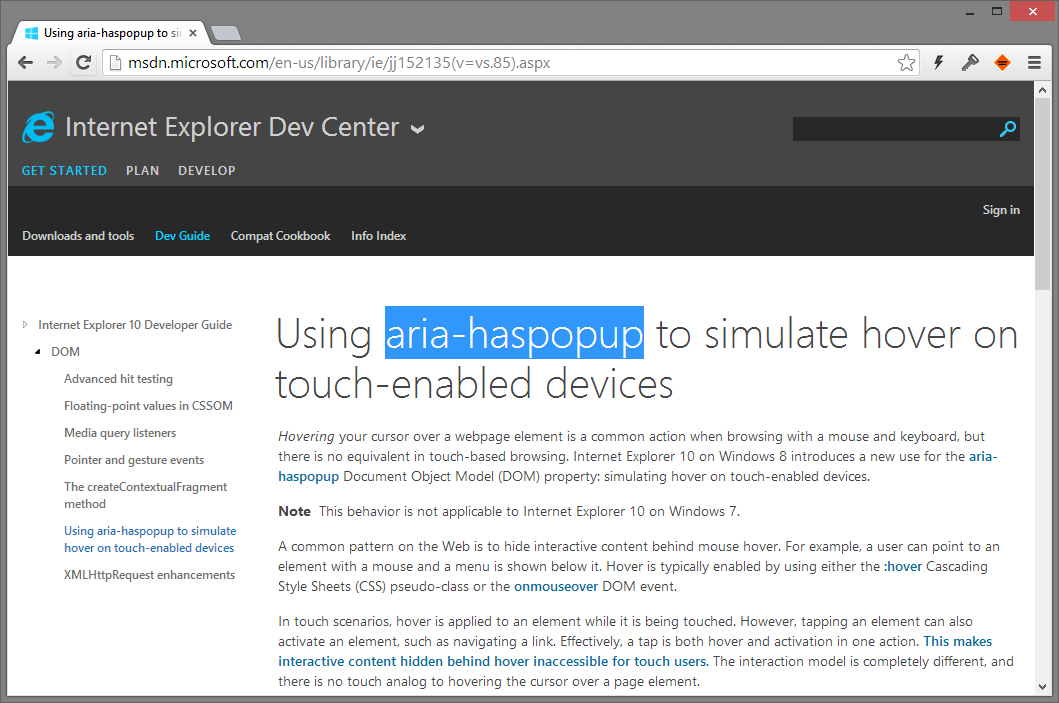Image resolution: width=1059 pixels, height=703 pixels.
Task: Open the Chrome hamburger menu
Action: [x=1034, y=63]
